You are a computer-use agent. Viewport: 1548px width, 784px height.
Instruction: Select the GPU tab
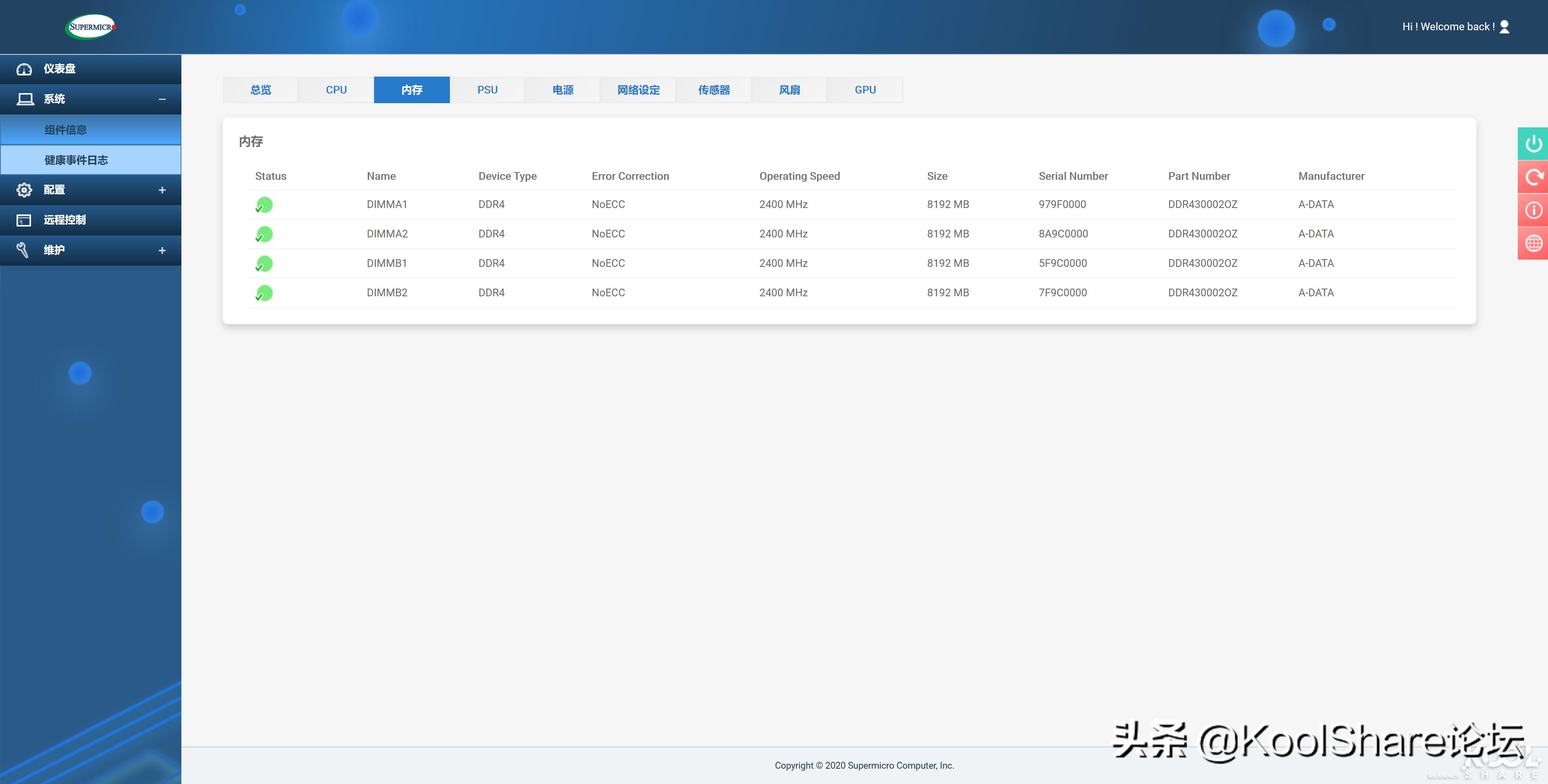865,89
